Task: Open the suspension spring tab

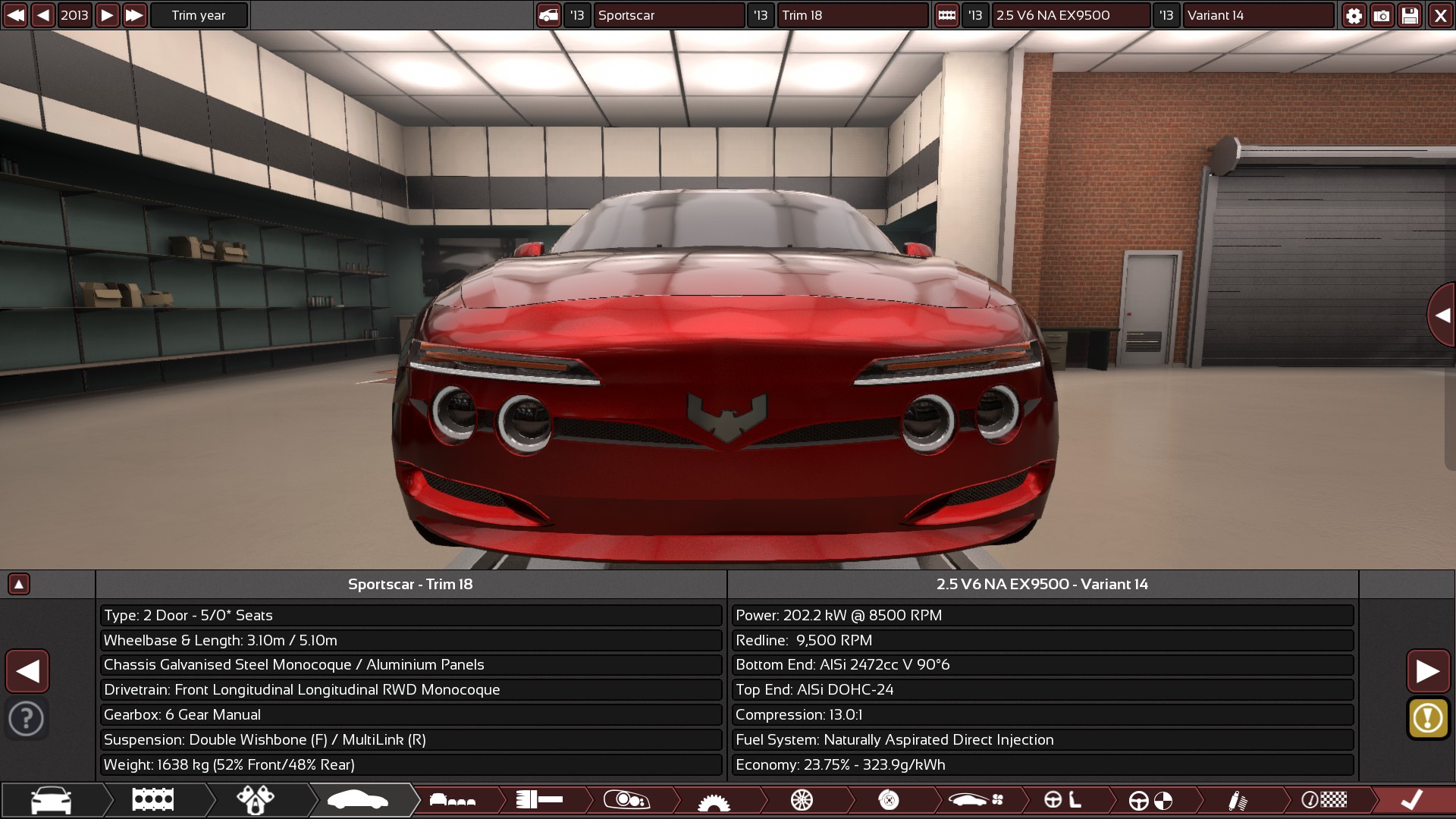Action: click(1238, 800)
